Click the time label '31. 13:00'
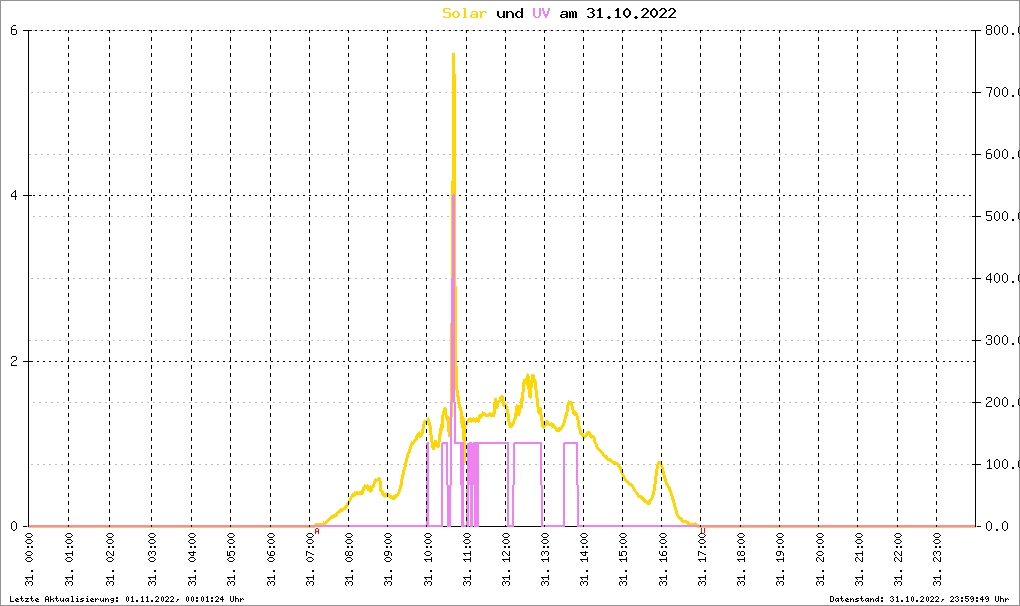The height and width of the screenshot is (606, 1020). (545, 560)
